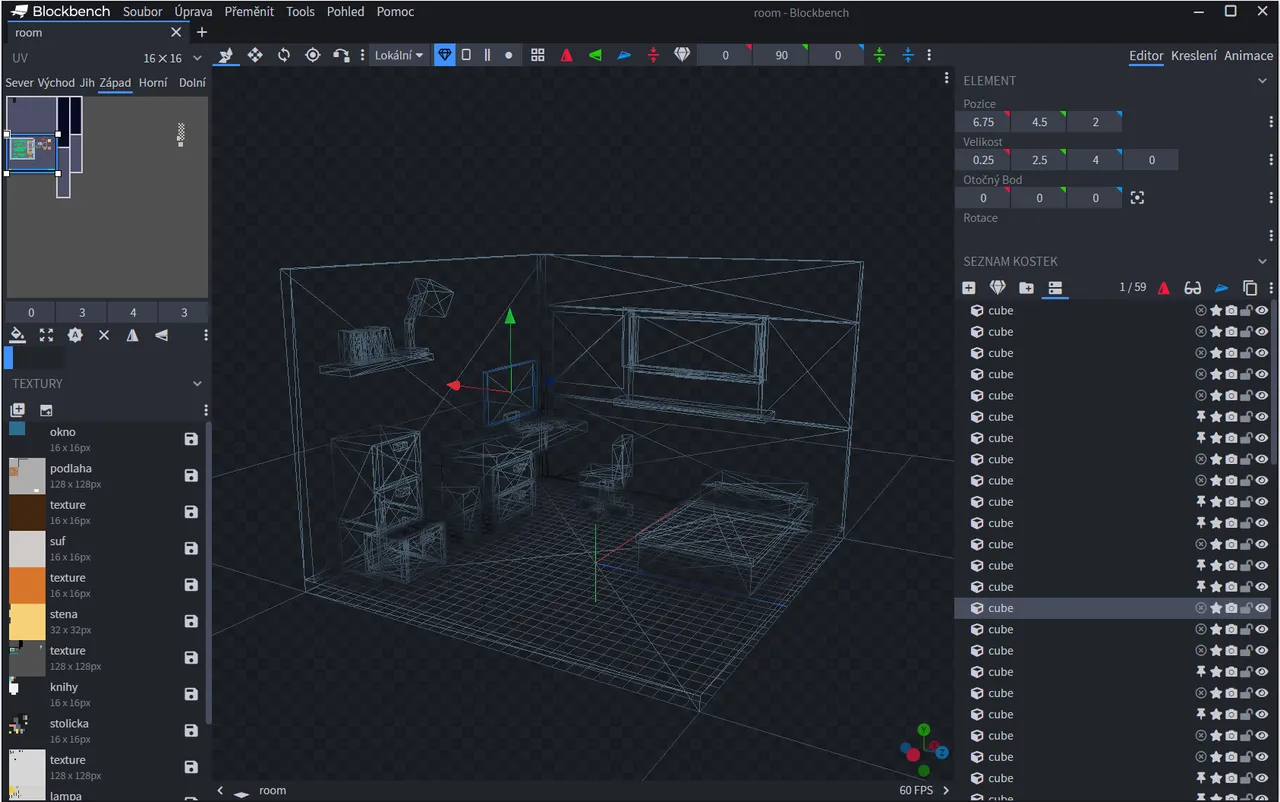This screenshot has width=1280, height=802.
Task: Click the four-square grid icon in toolbar
Action: 538,55
